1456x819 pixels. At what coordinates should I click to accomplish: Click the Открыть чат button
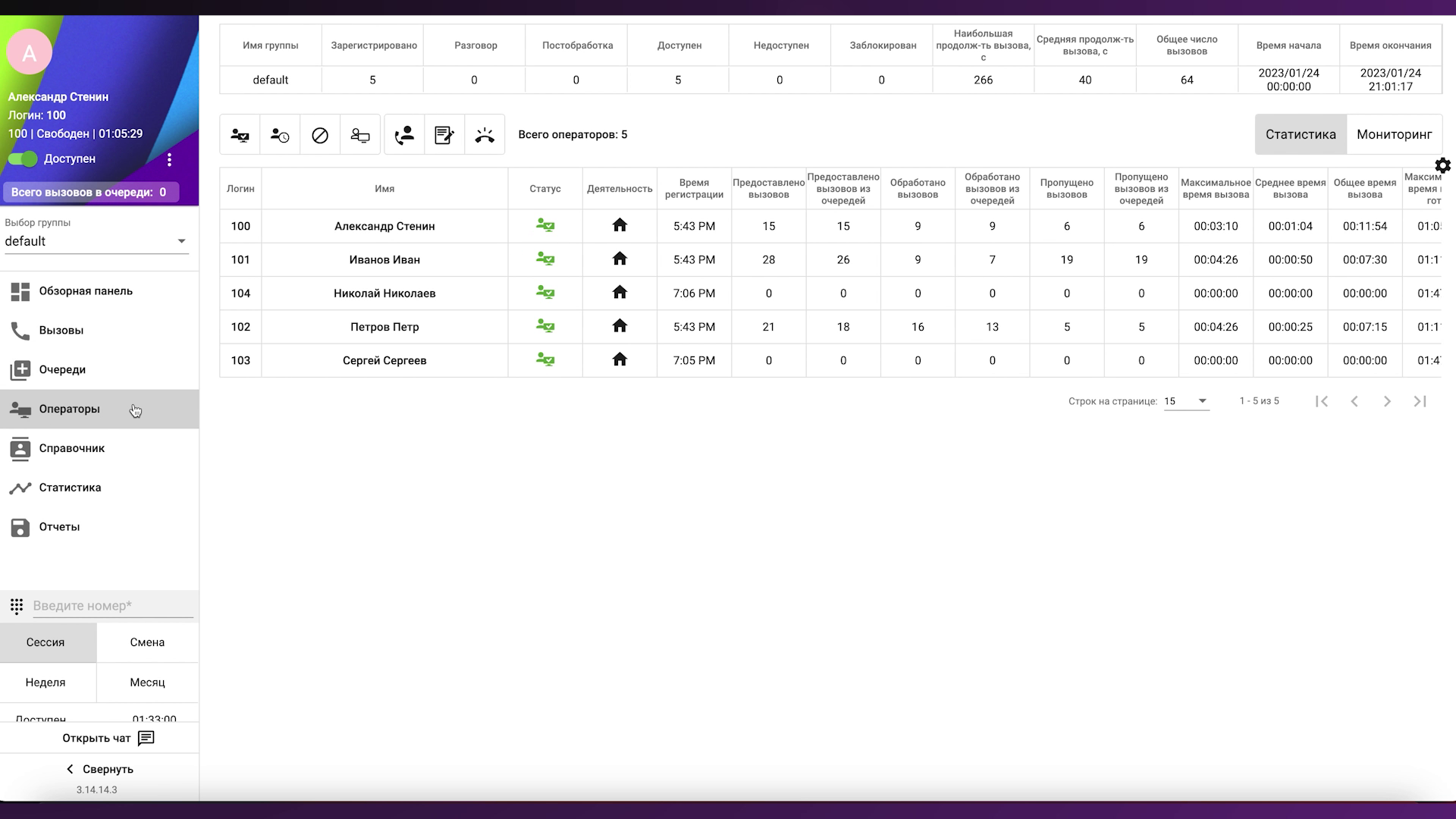click(x=108, y=738)
